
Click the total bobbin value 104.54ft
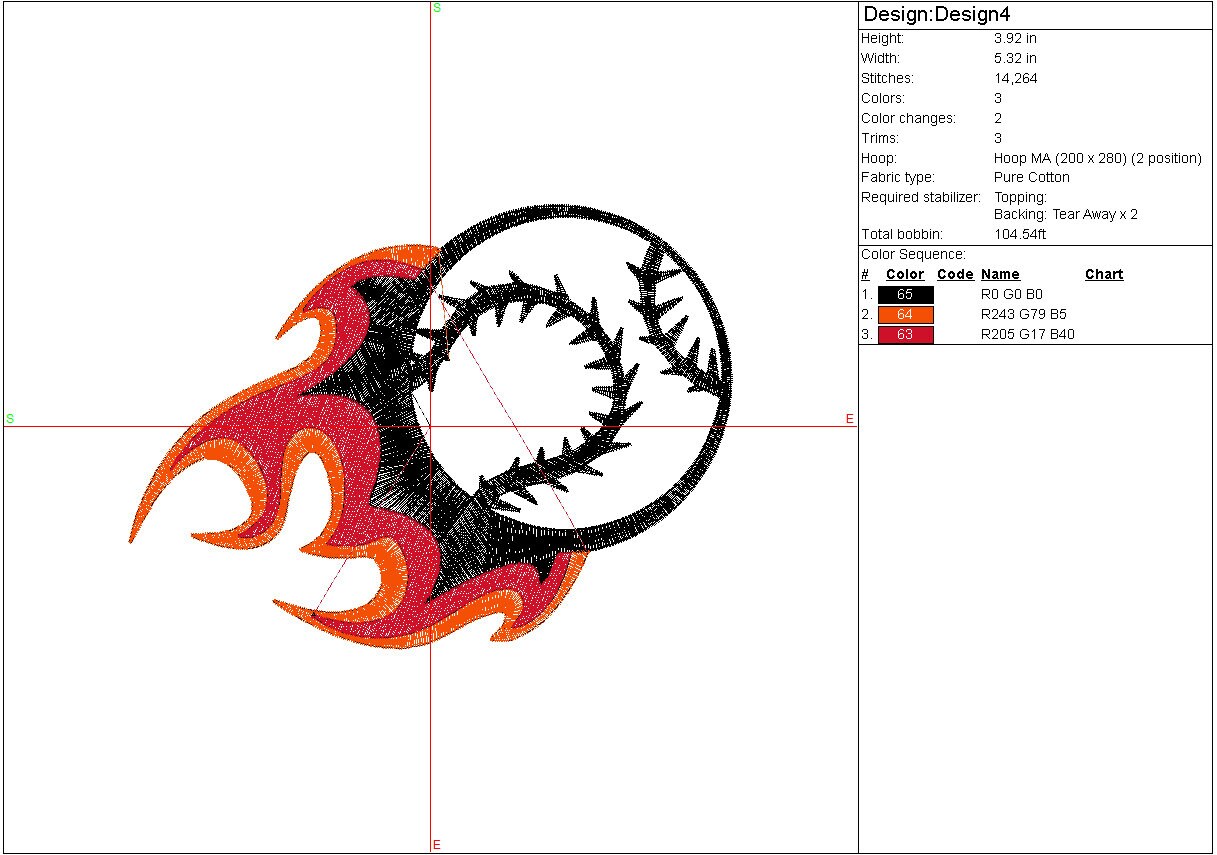pyautogui.click(x=1020, y=234)
